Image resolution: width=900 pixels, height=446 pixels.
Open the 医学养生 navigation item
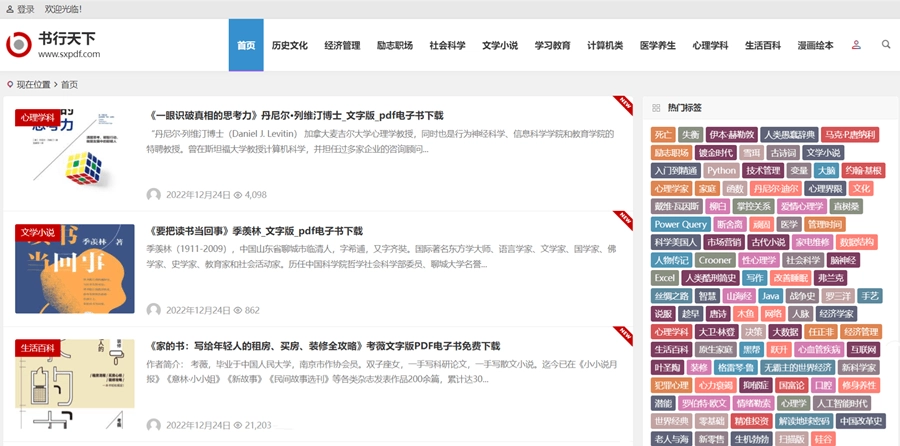click(x=658, y=45)
